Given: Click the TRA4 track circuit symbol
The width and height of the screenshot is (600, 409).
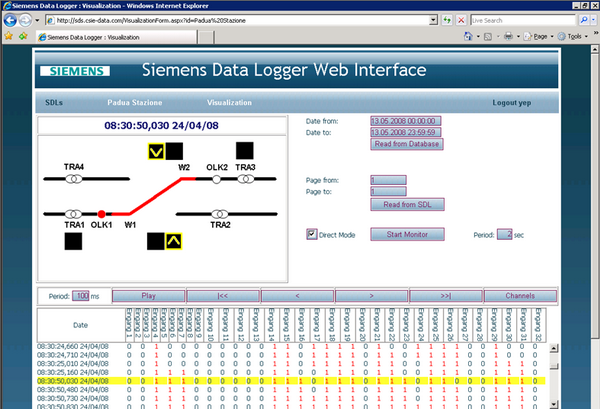Looking at the screenshot, I should point(74,179).
